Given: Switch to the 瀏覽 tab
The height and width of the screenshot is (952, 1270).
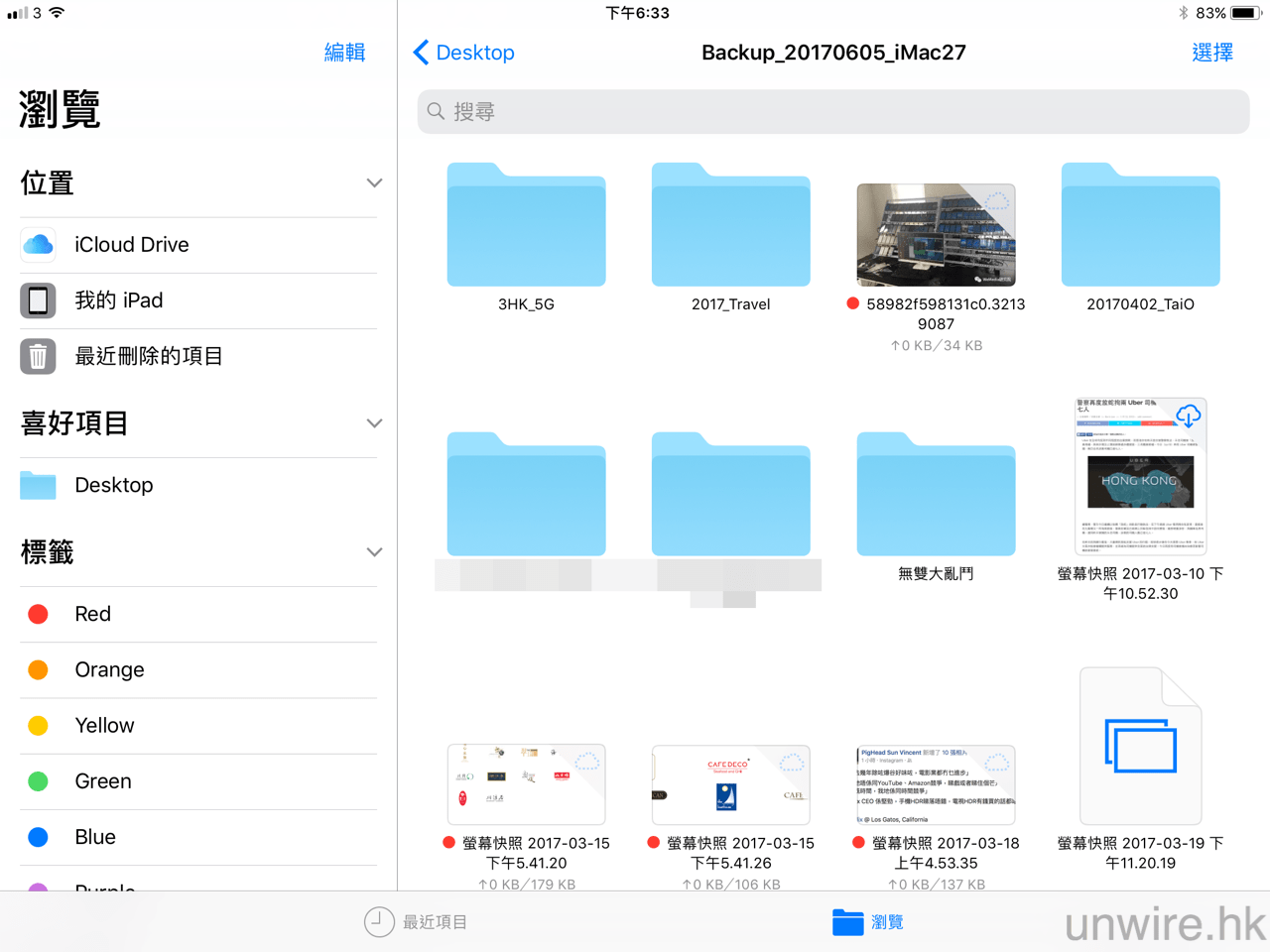Looking at the screenshot, I should pyautogui.click(x=868, y=922).
